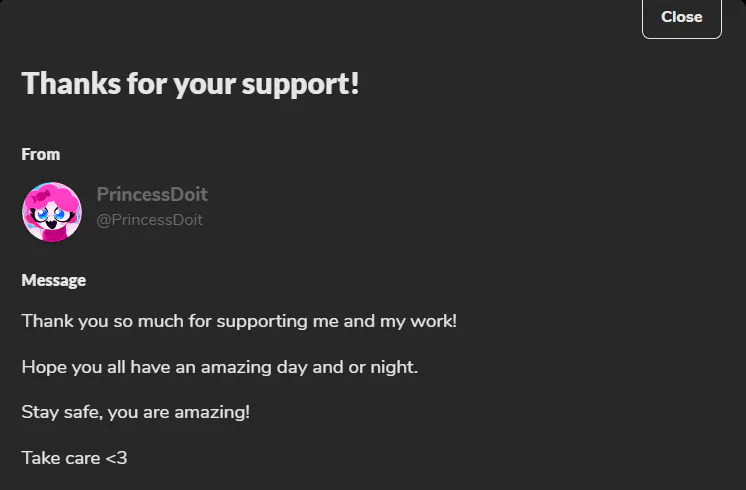Click the 'Thank you so much' message line
The width and height of the screenshot is (746, 490).
pos(239,321)
